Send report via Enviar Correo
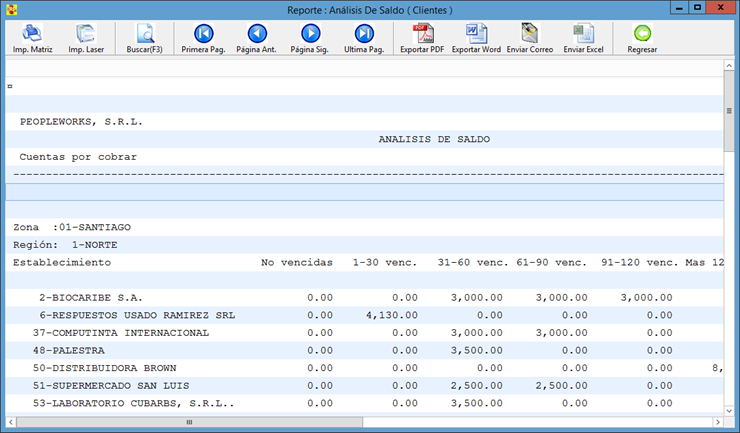Viewport: 740px width, 433px height. [529, 37]
